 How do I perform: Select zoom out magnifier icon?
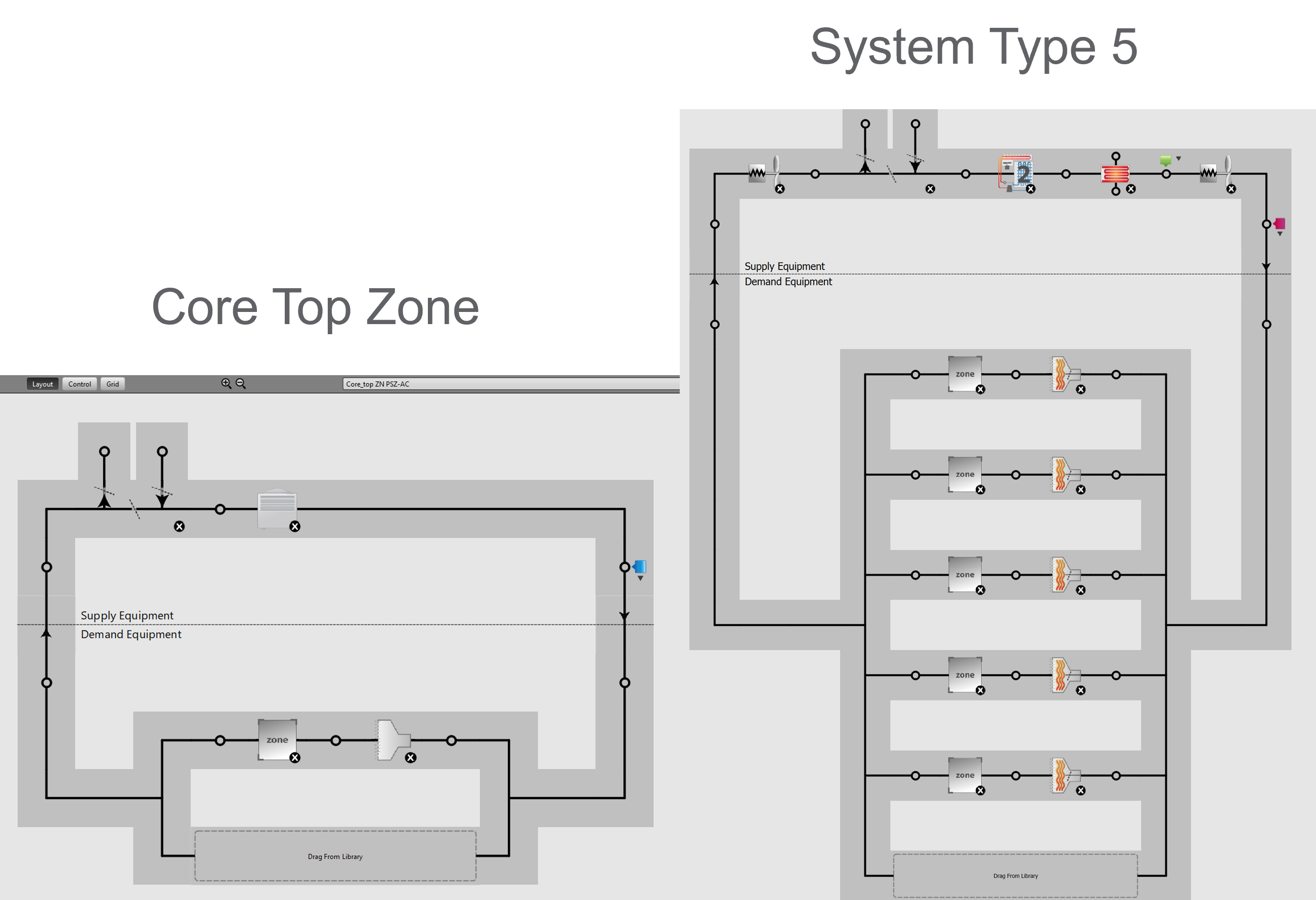[245, 383]
